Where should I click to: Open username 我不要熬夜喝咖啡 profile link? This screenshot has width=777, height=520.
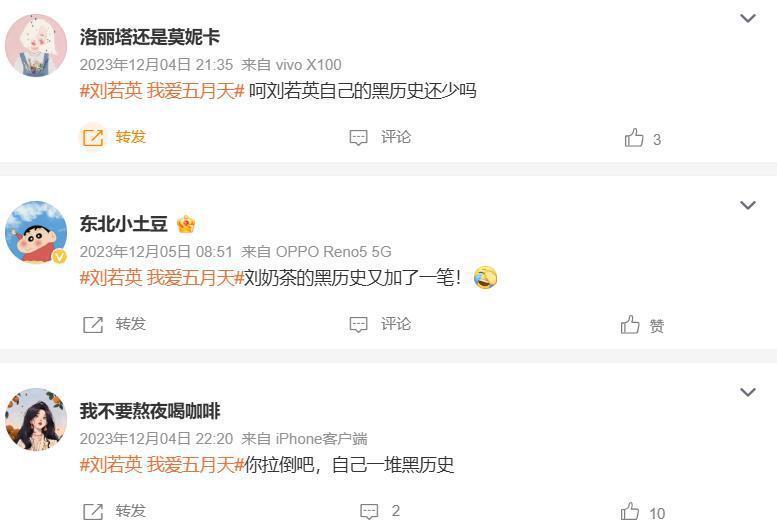[150, 411]
